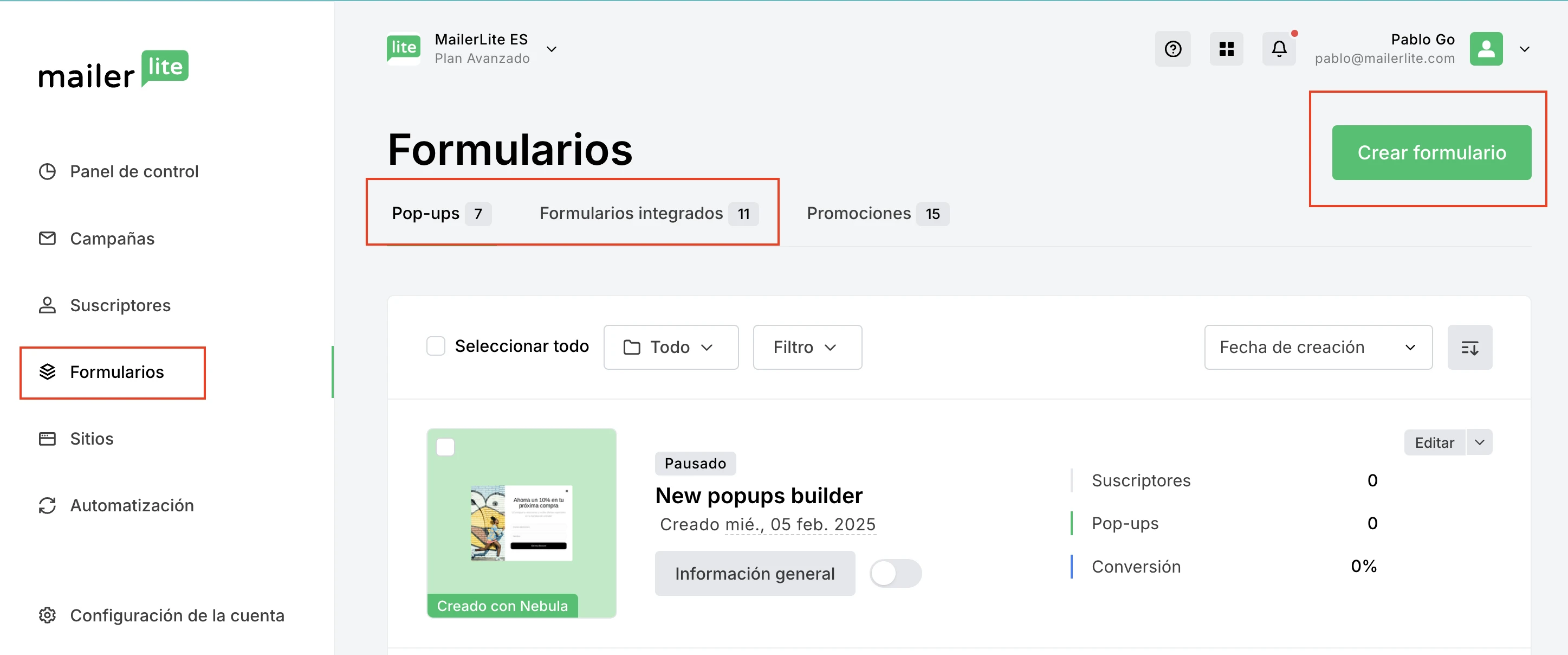Click the Información general button

[754, 573]
